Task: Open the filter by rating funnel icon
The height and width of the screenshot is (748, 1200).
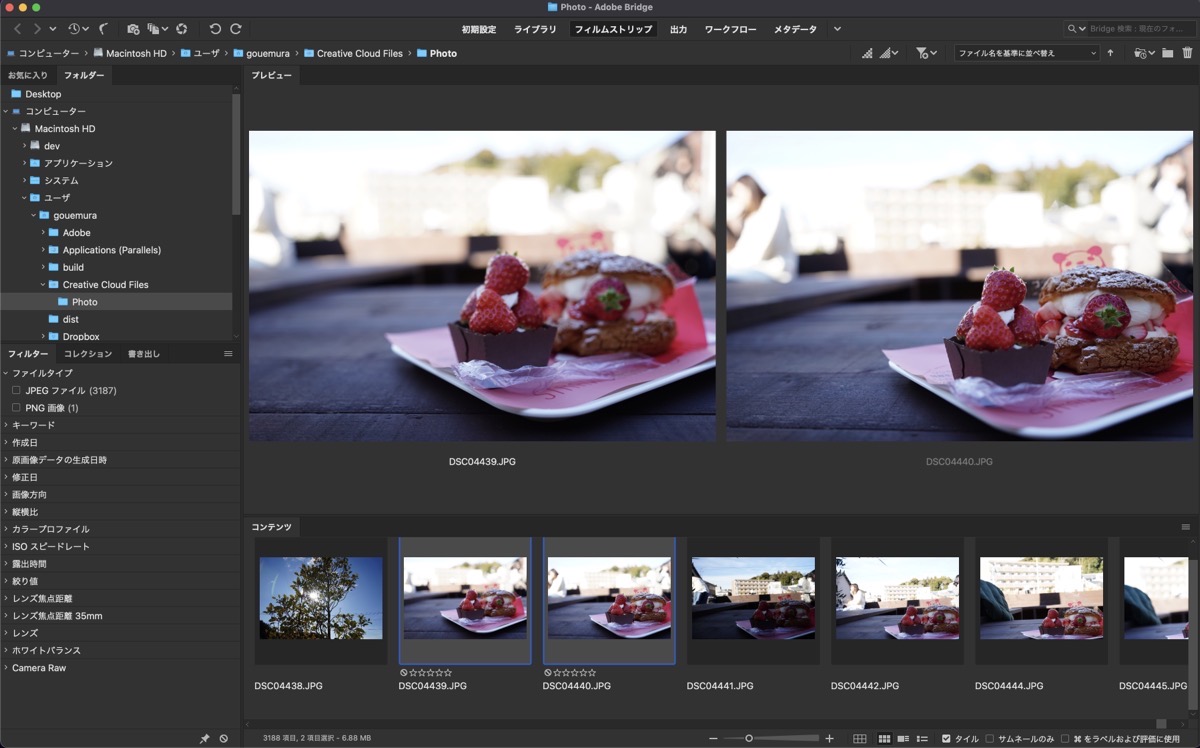Action: click(x=926, y=53)
